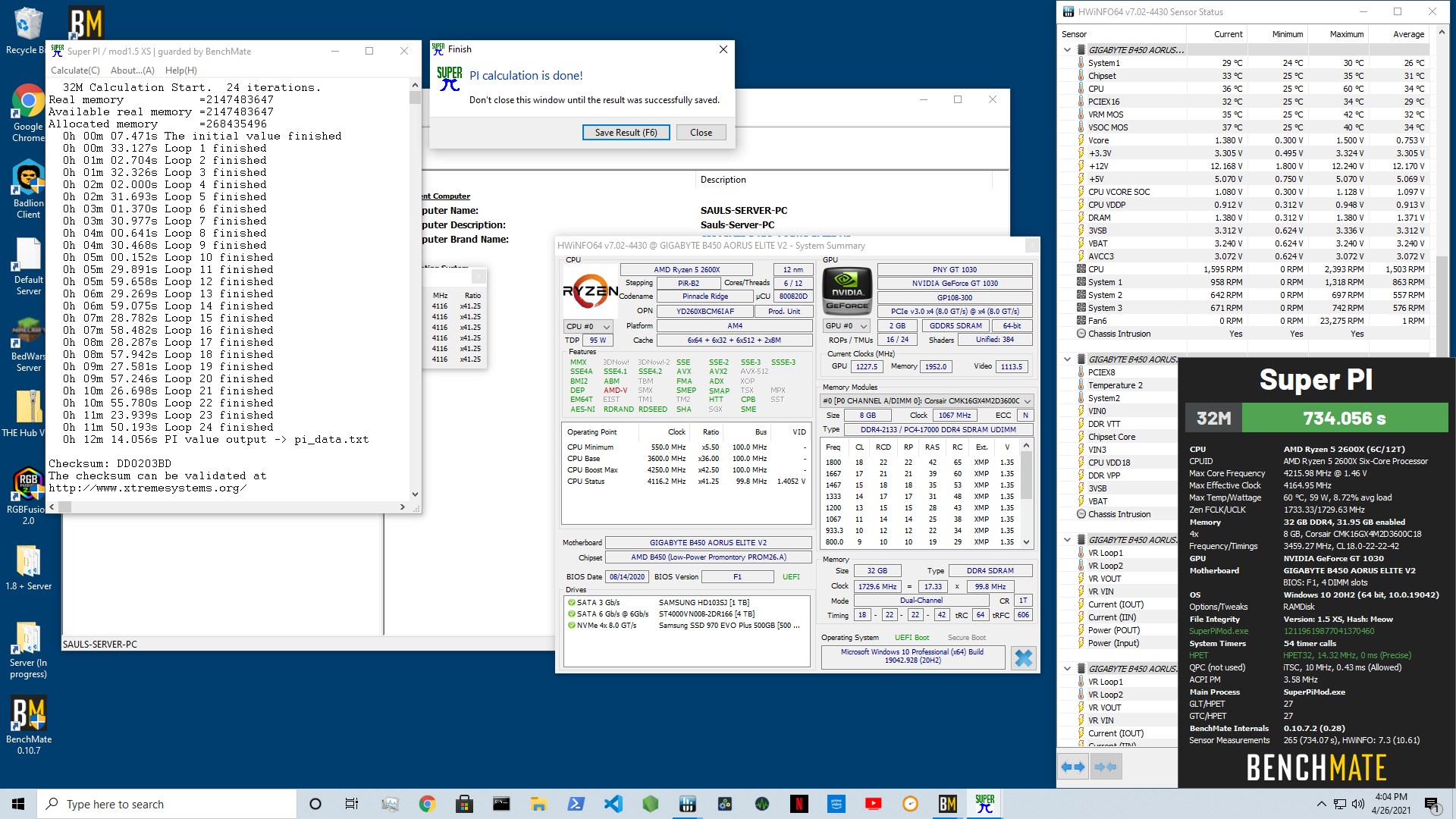Open BedWars Server desktop shortcut
The image size is (1456, 819).
(x=28, y=344)
